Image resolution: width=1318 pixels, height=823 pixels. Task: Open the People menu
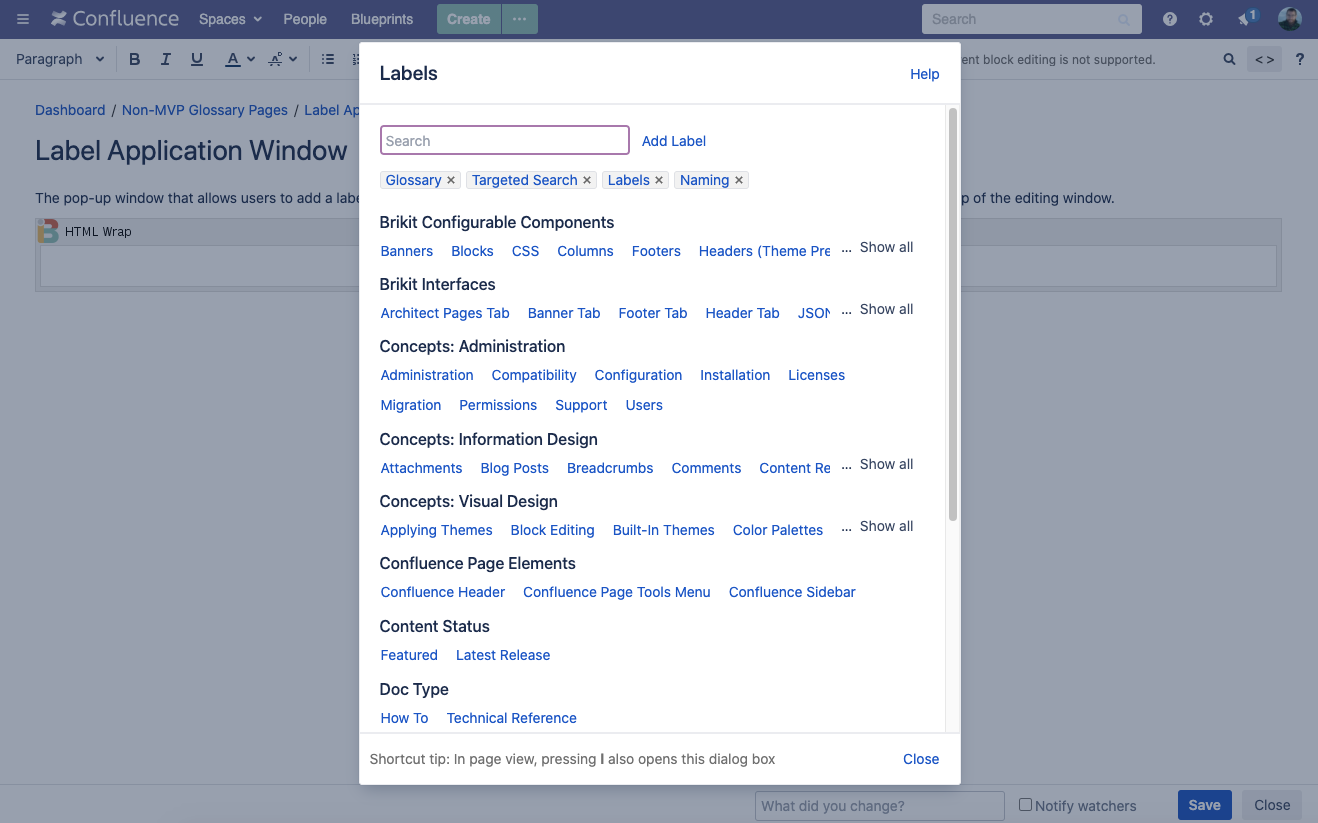[x=305, y=19]
